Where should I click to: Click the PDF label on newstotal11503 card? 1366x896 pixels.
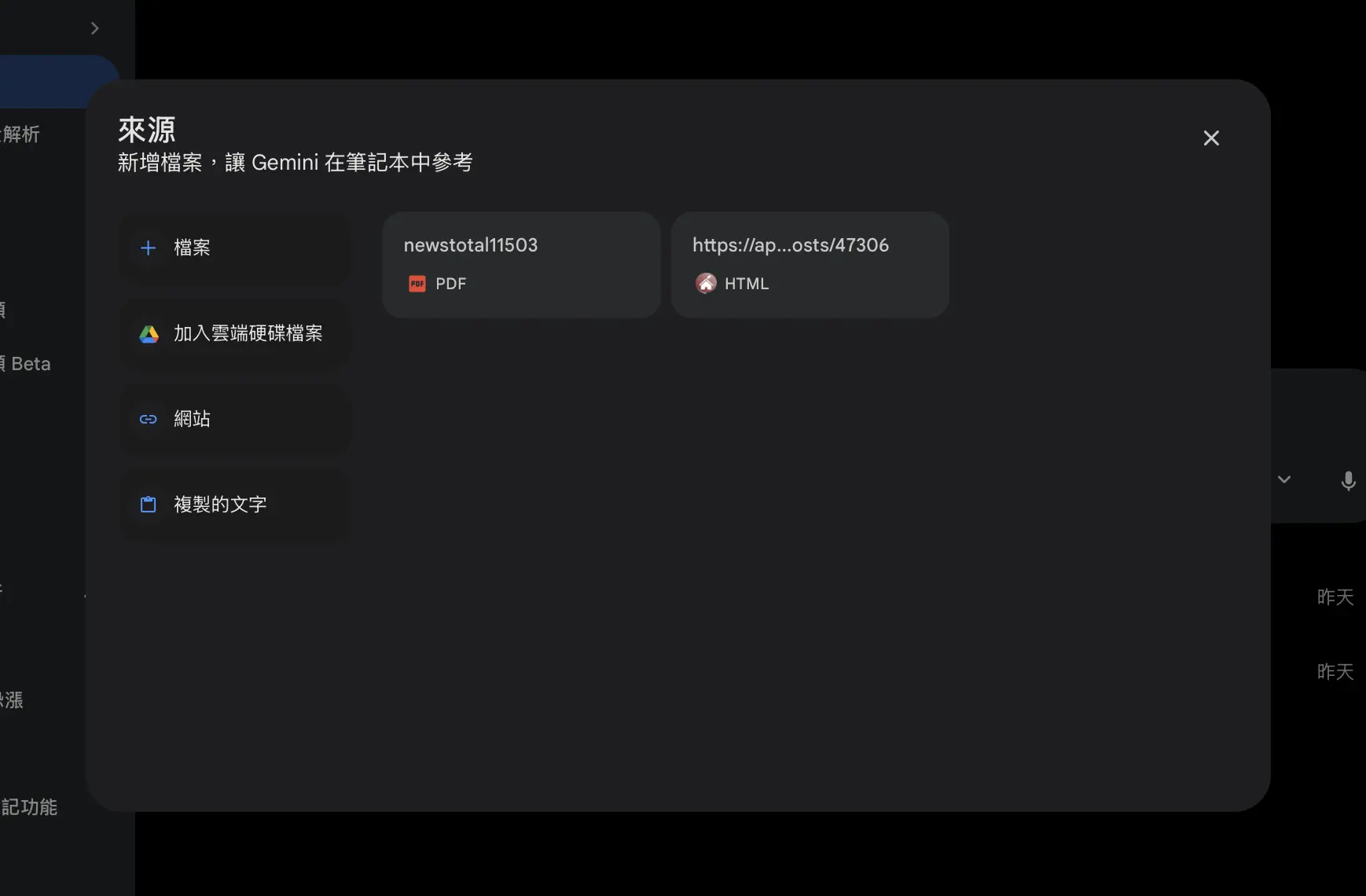pyautogui.click(x=451, y=284)
